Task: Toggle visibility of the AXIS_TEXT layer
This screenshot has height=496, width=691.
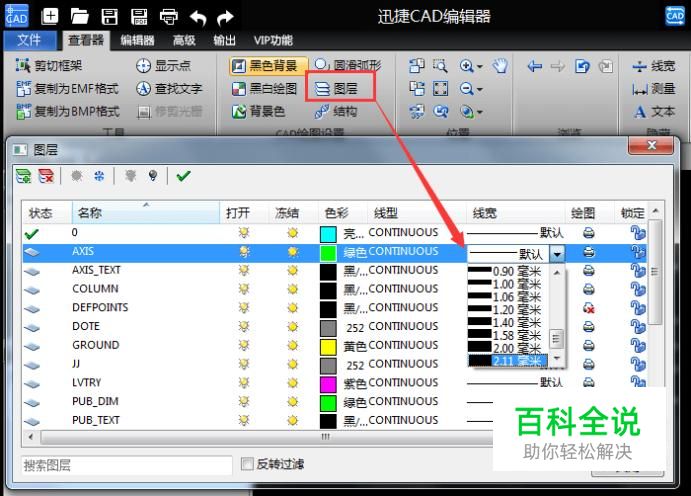Action: pos(244,270)
